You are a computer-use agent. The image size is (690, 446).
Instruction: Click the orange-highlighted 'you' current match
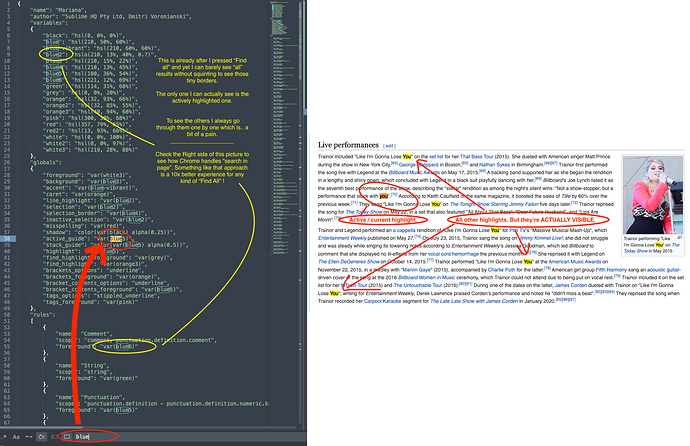(384, 196)
